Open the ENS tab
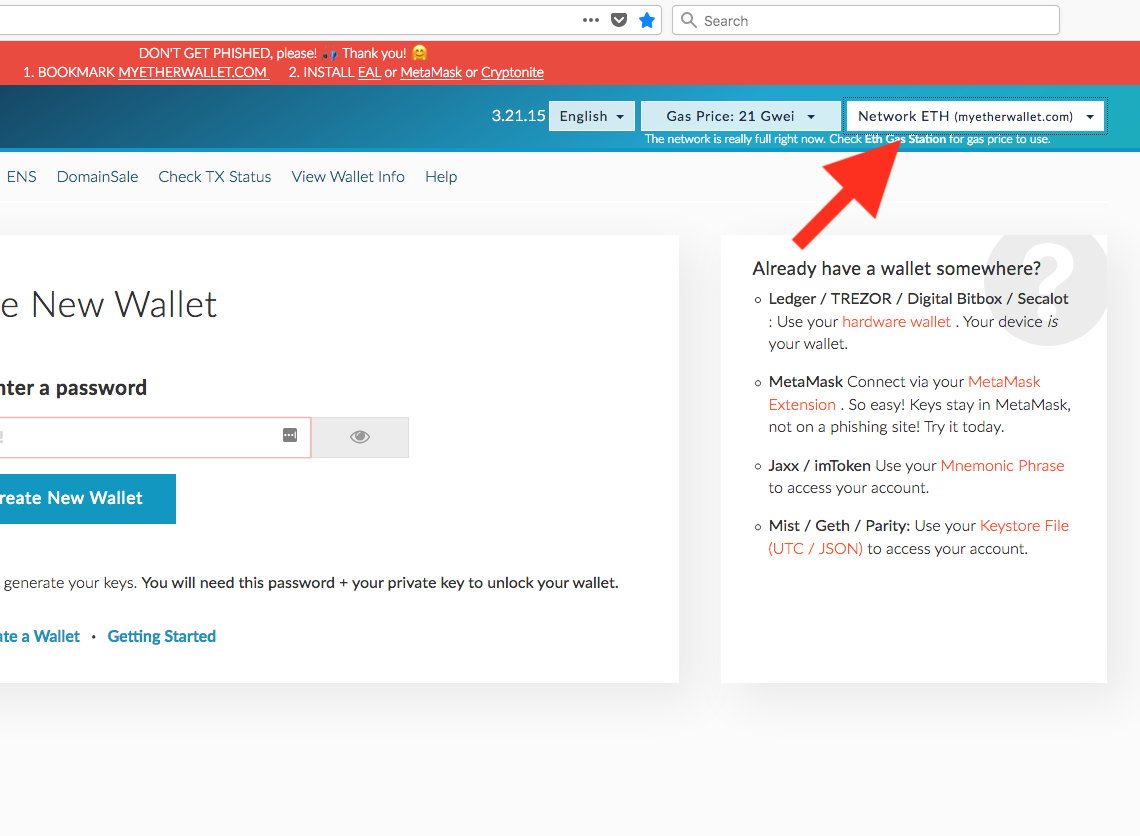 pos(22,177)
